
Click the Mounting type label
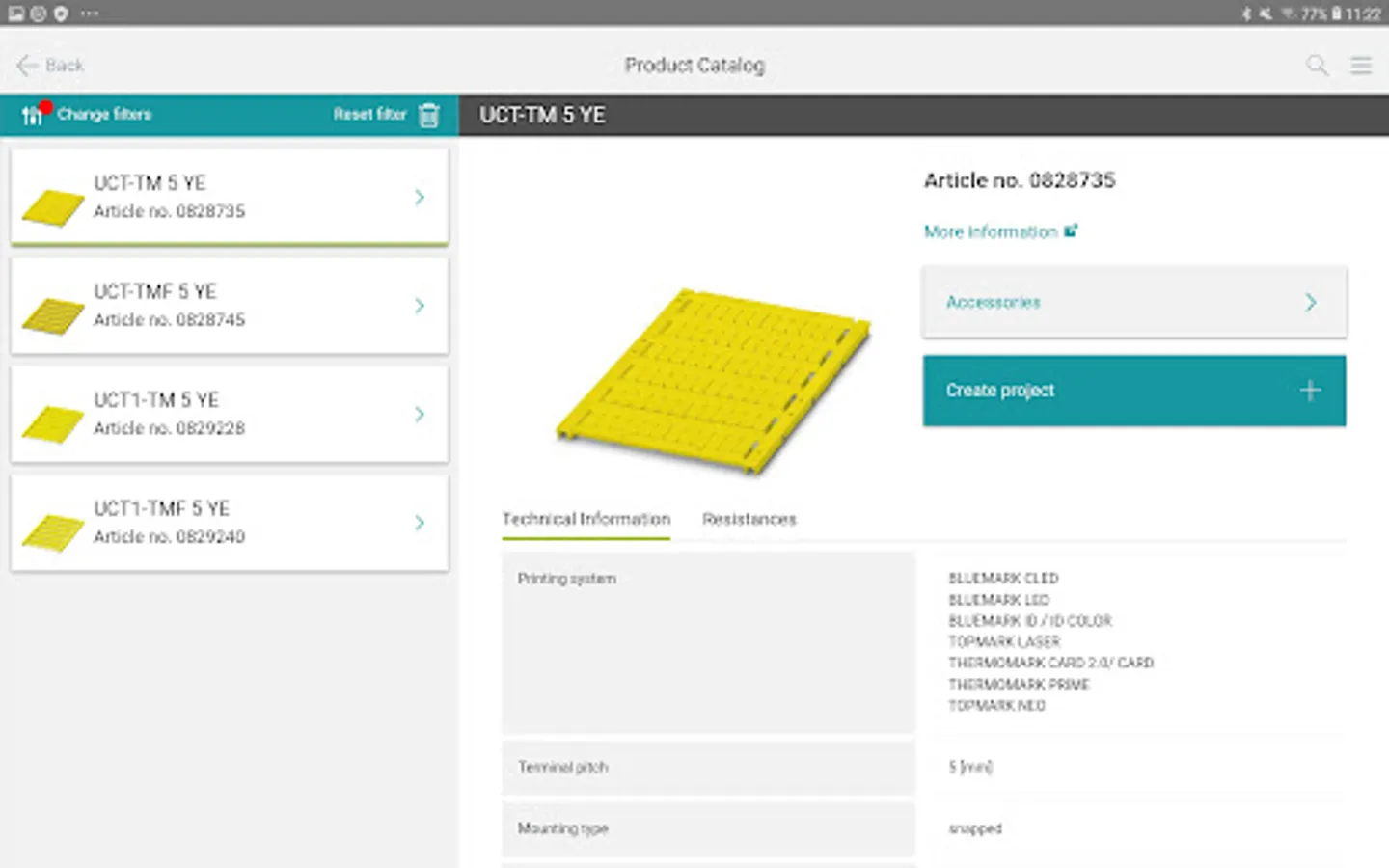click(x=563, y=828)
